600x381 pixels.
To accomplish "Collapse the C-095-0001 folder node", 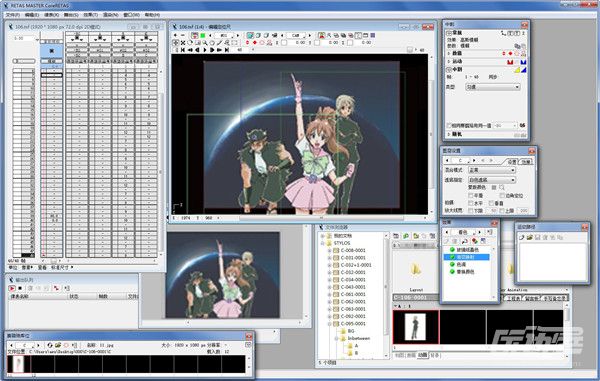I will tap(329, 324).
